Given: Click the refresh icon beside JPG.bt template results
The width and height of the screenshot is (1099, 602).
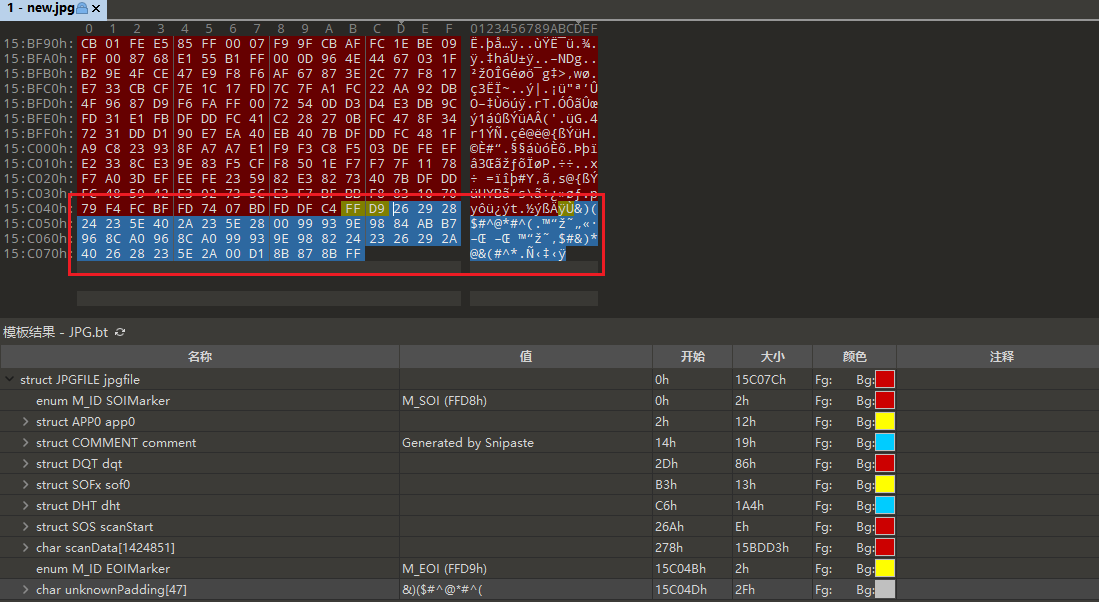Looking at the screenshot, I should pyautogui.click(x=121, y=332).
